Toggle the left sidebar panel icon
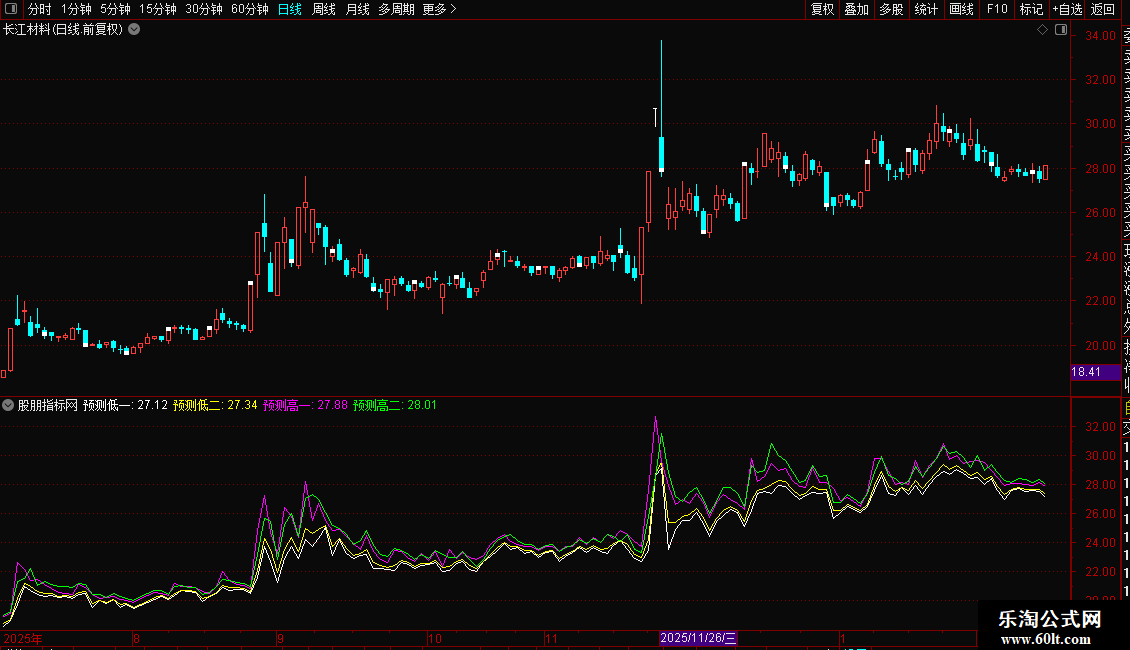This screenshot has width=1130, height=650. click(x=11, y=9)
